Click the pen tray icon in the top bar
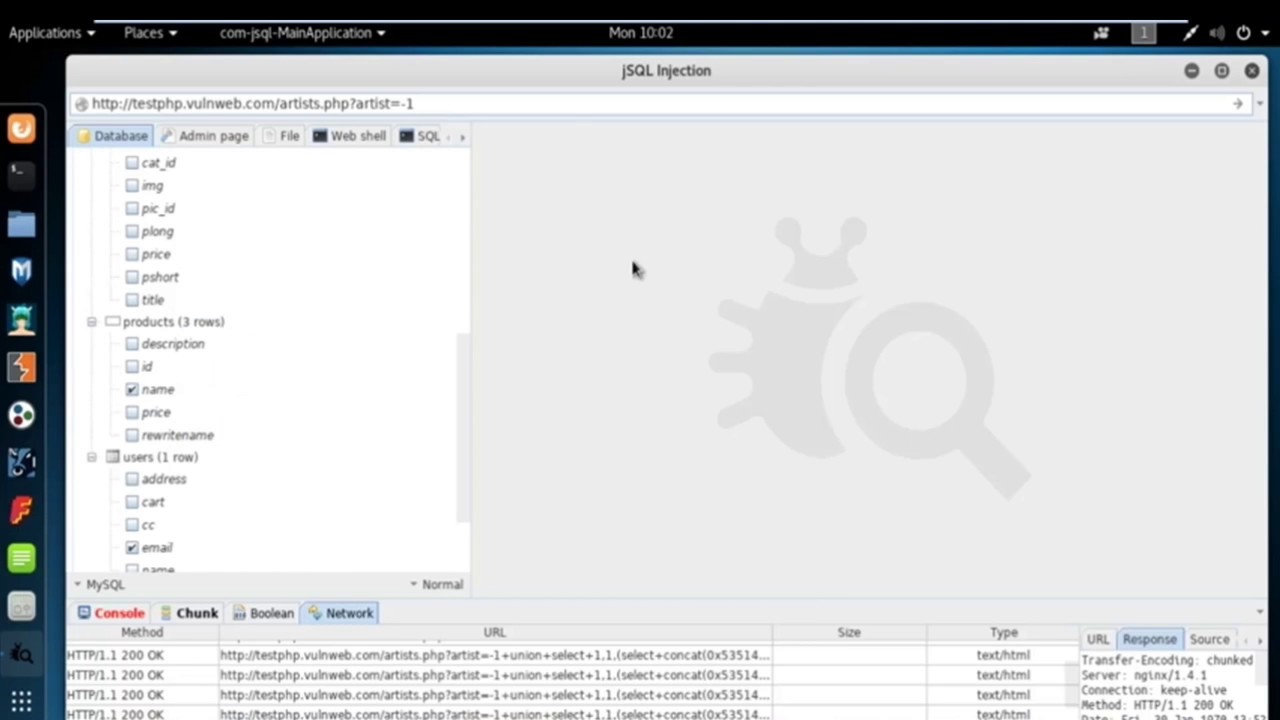The image size is (1280, 720). (1190, 33)
